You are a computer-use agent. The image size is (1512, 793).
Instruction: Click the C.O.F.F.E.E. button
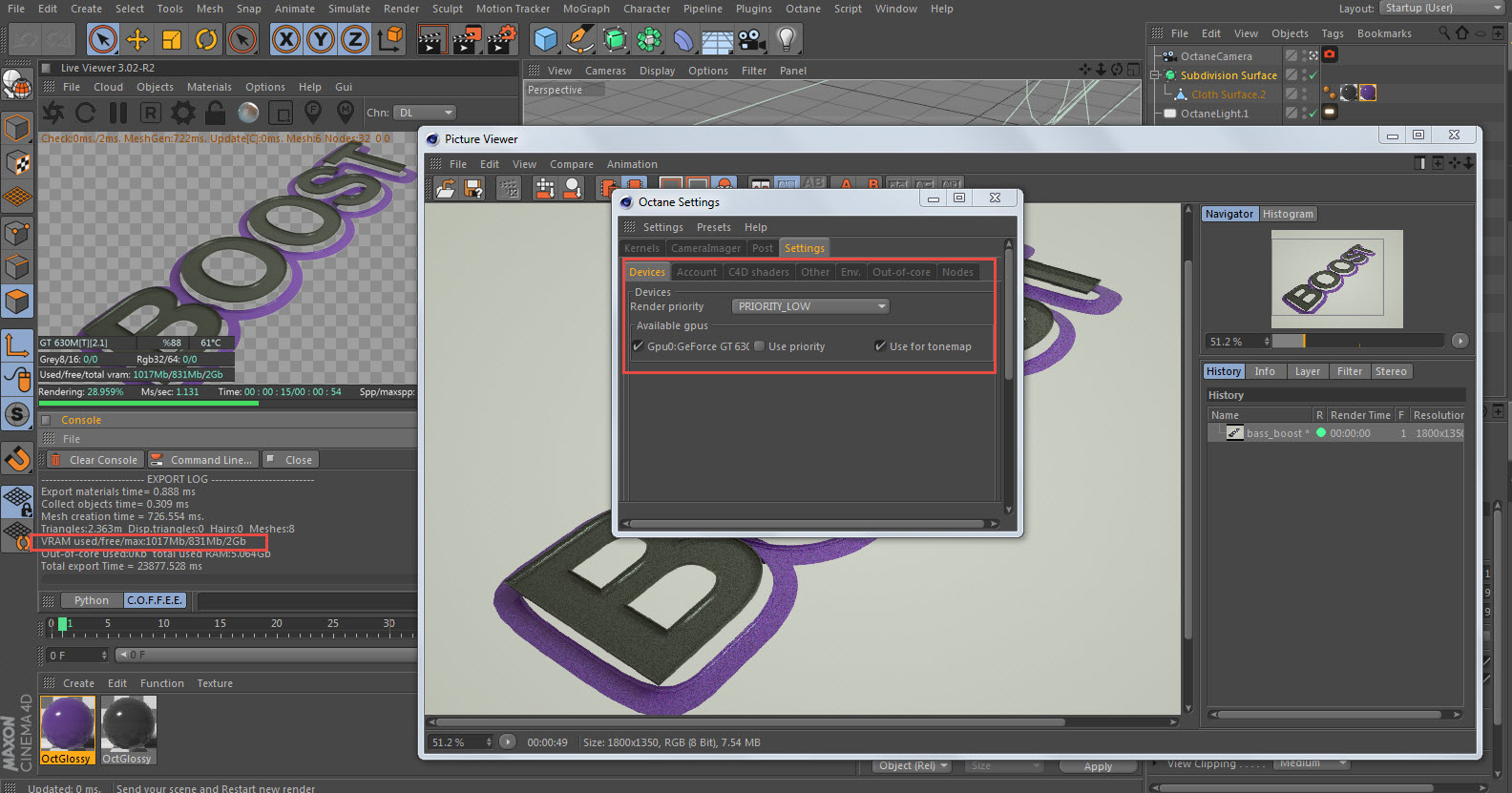155,600
